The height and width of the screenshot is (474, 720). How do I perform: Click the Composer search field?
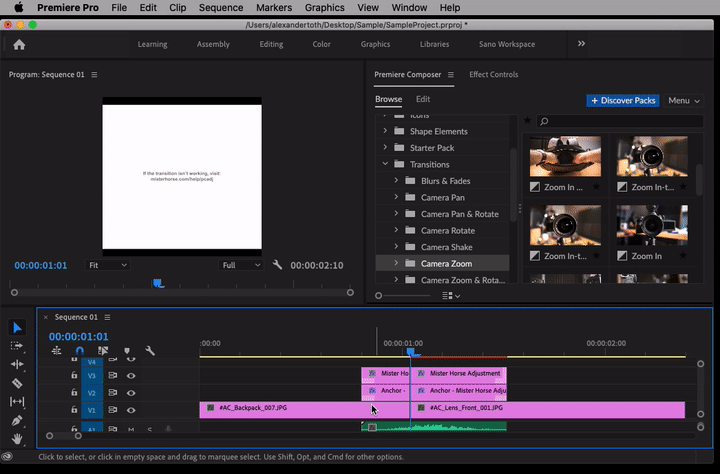tap(619, 121)
